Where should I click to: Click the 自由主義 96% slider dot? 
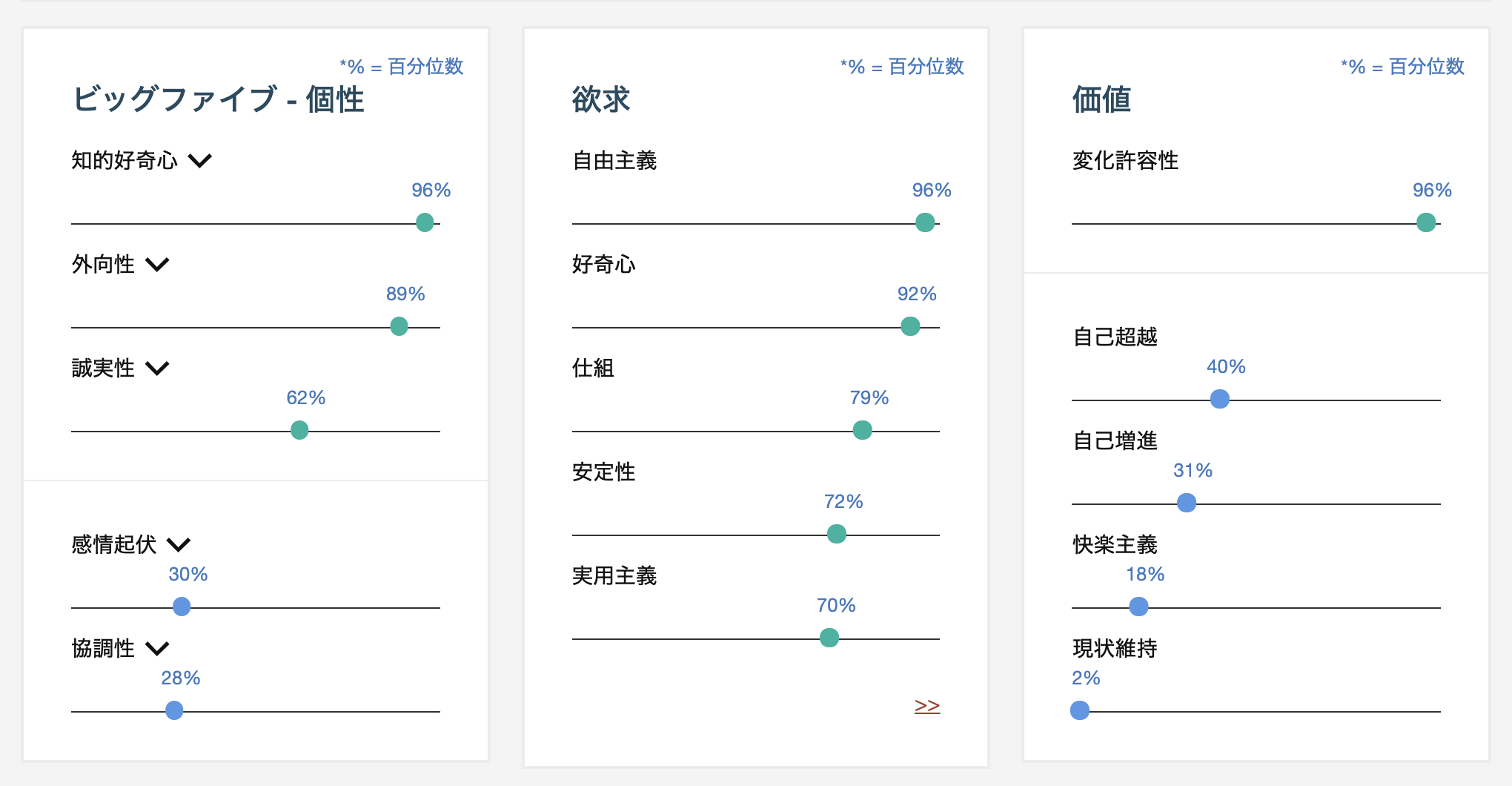pyautogui.click(x=925, y=222)
